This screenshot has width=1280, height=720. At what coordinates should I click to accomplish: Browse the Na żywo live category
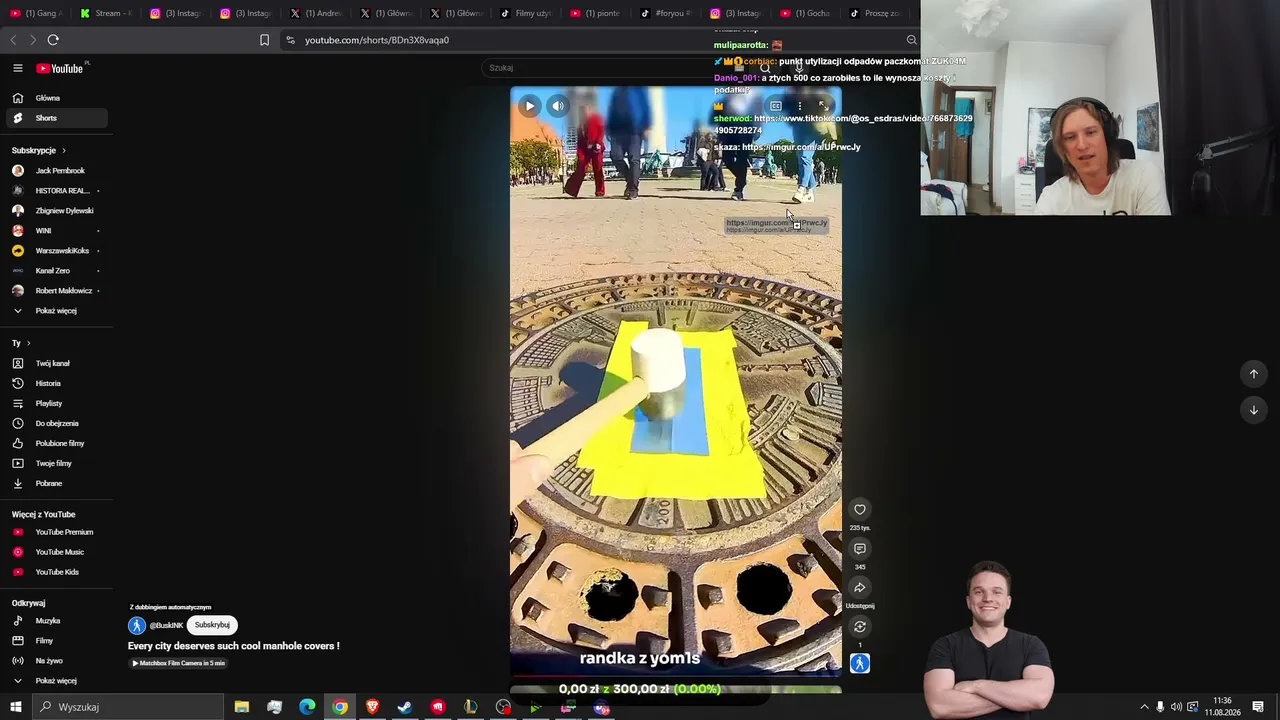56,661
